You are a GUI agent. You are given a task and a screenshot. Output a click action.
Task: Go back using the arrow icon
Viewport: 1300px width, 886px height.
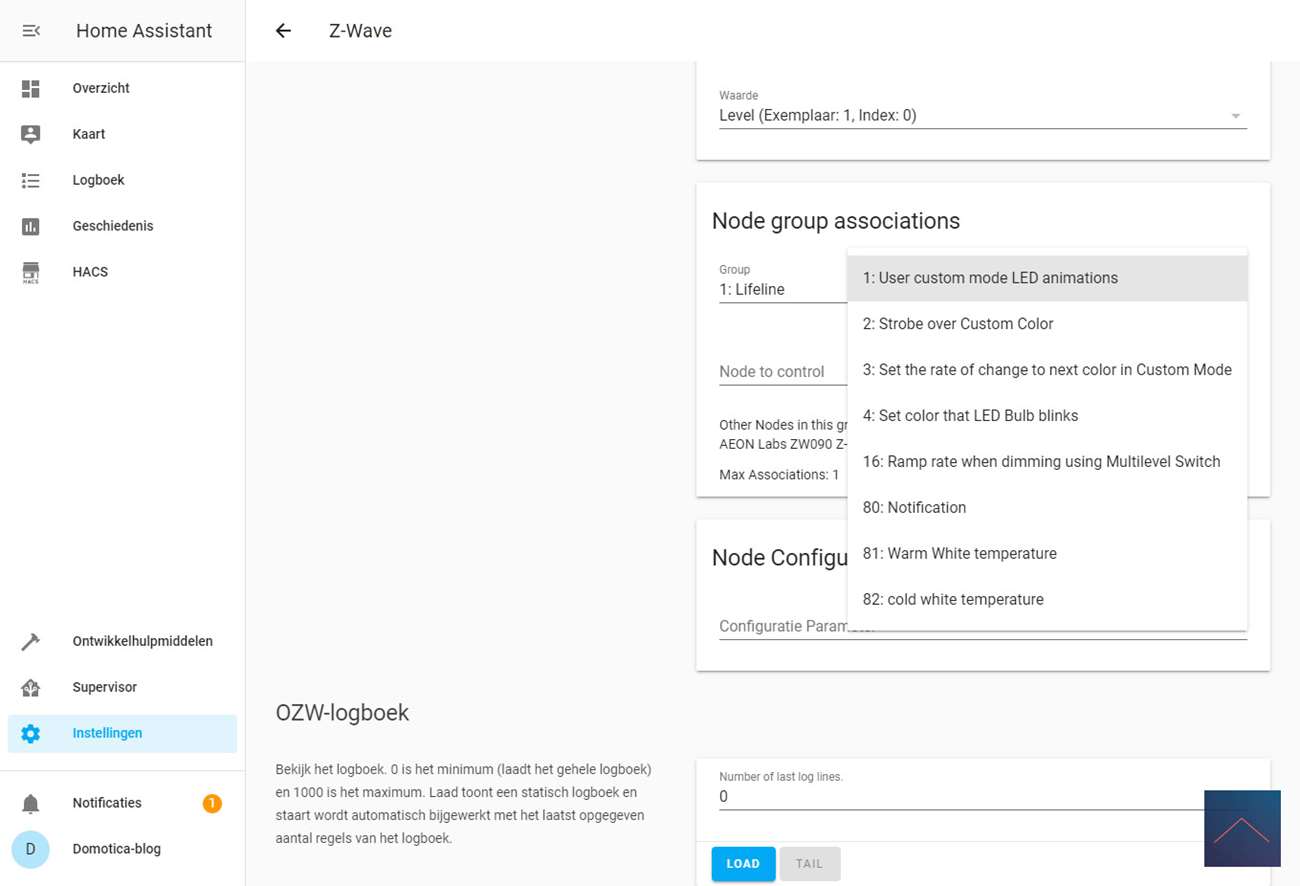283,31
